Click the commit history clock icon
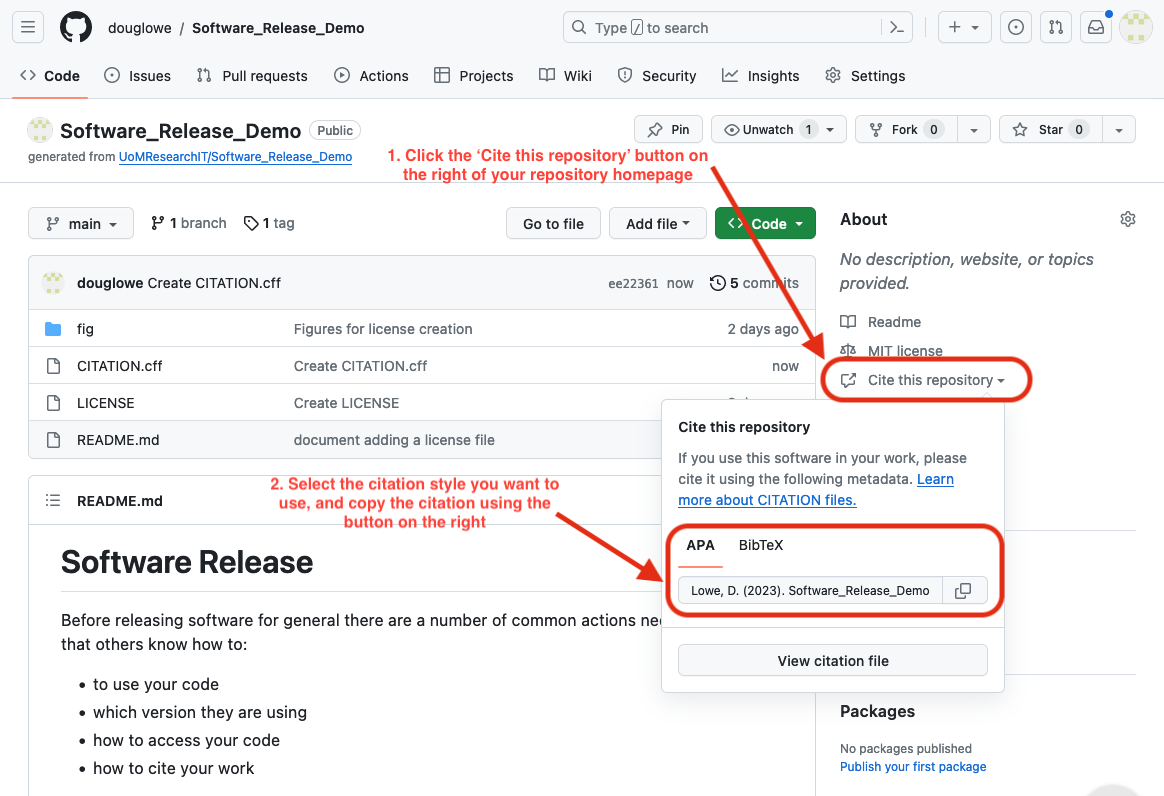Viewport: 1164px width, 796px height. click(717, 283)
